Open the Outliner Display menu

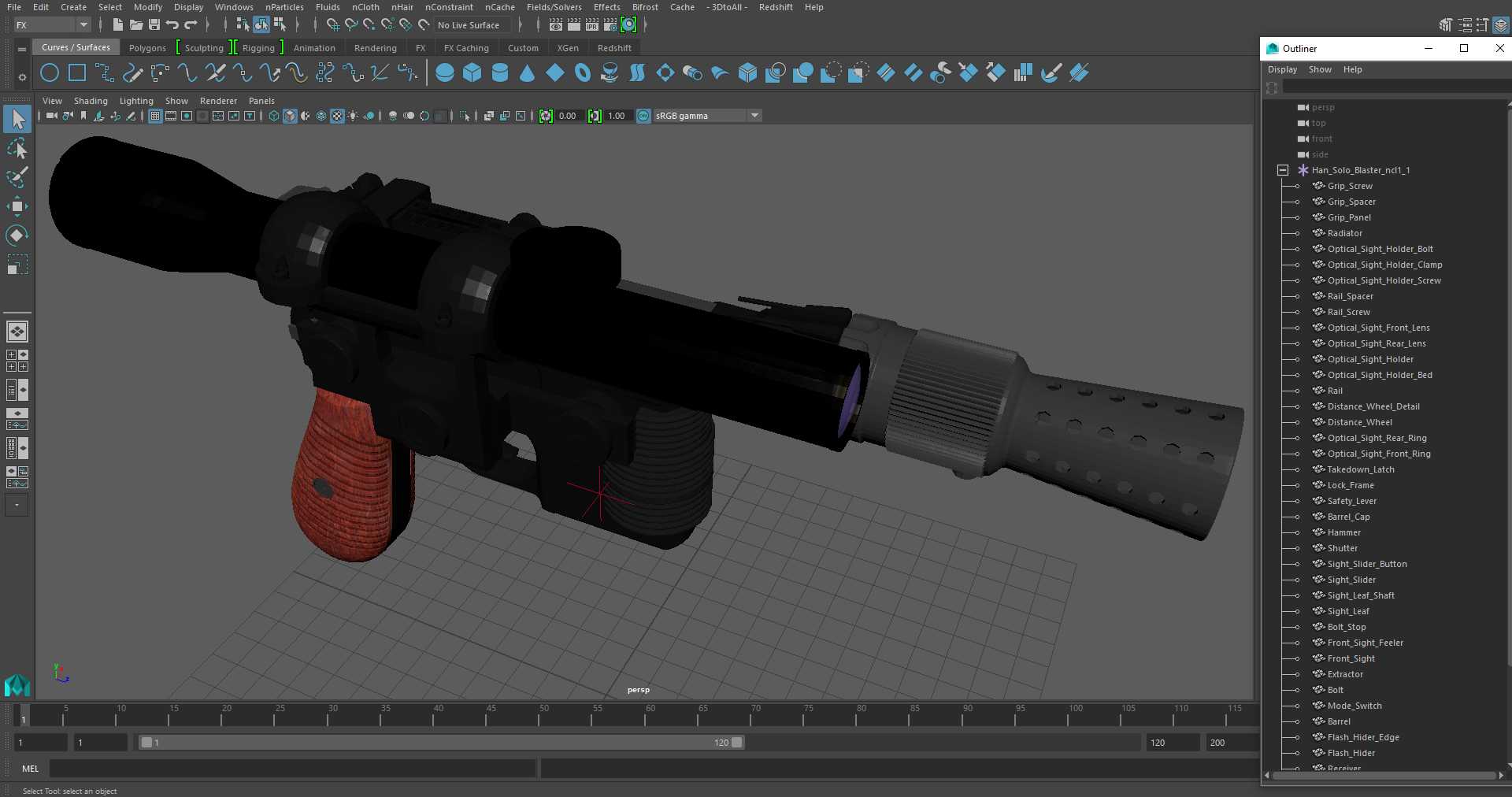point(1282,69)
